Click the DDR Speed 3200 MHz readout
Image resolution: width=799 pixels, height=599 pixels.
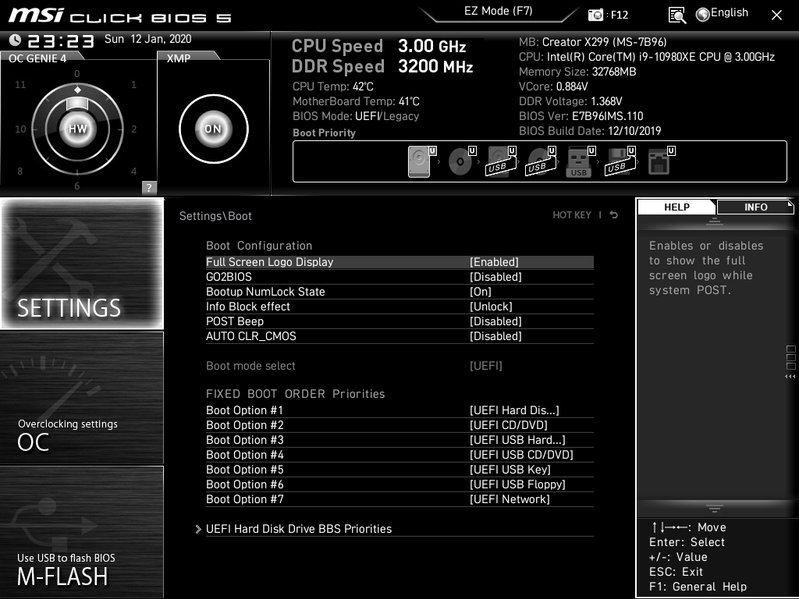coord(382,66)
